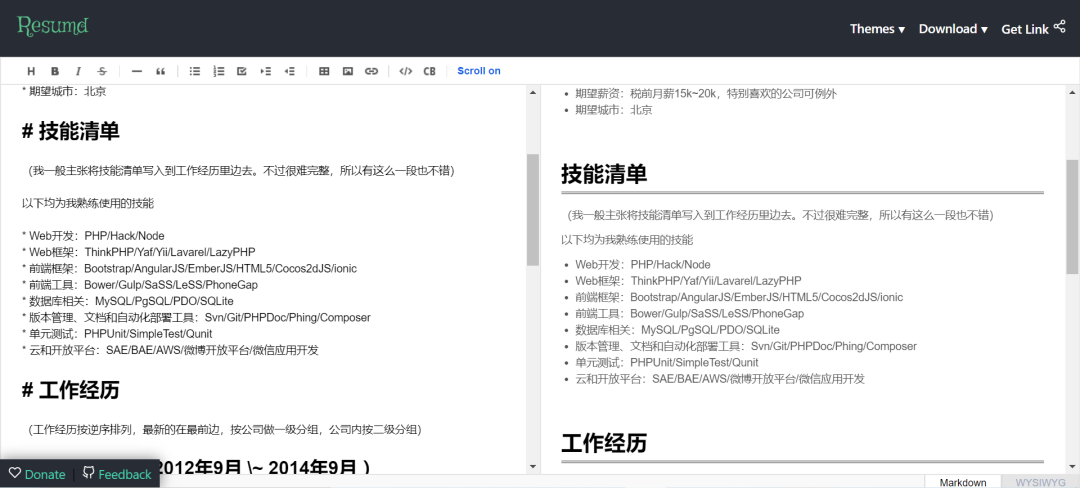The height and width of the screenshot is (488, 1080).
Task: Decrease list indent (outdent)
Action: tap(290, 71)
